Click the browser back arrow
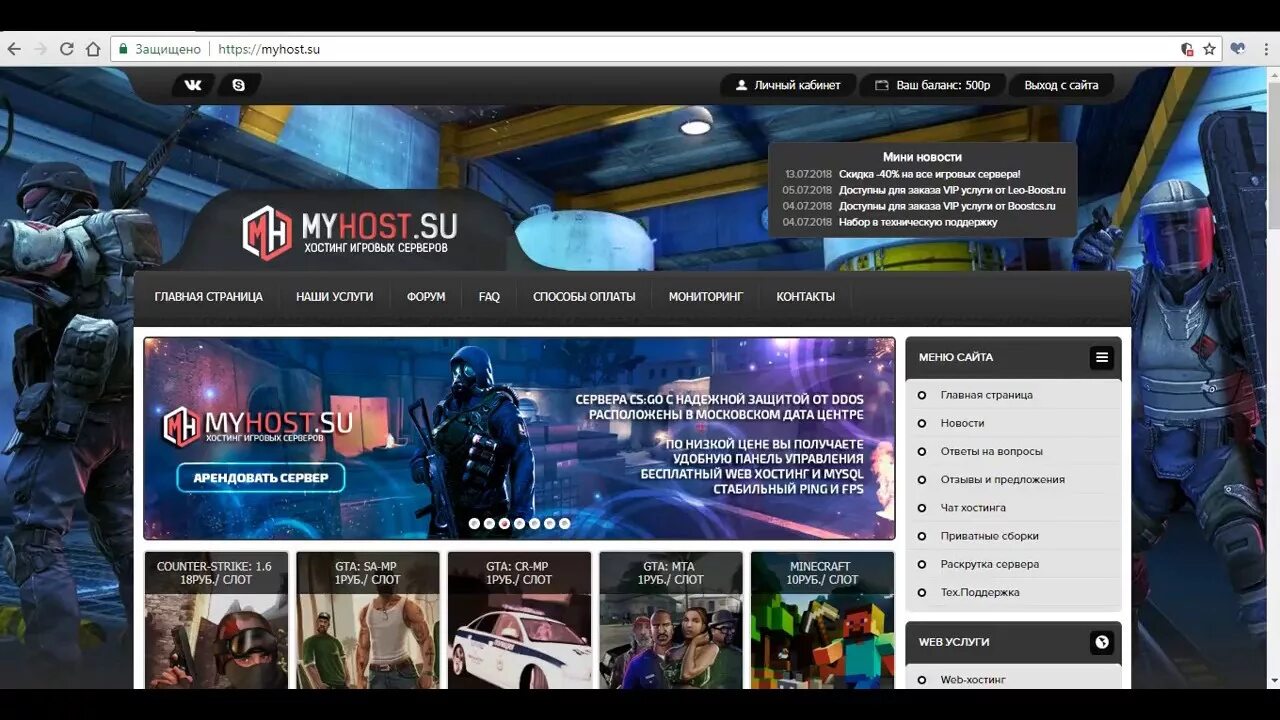Viewport: 1280px width, 720px height. (x=14, y=48)
